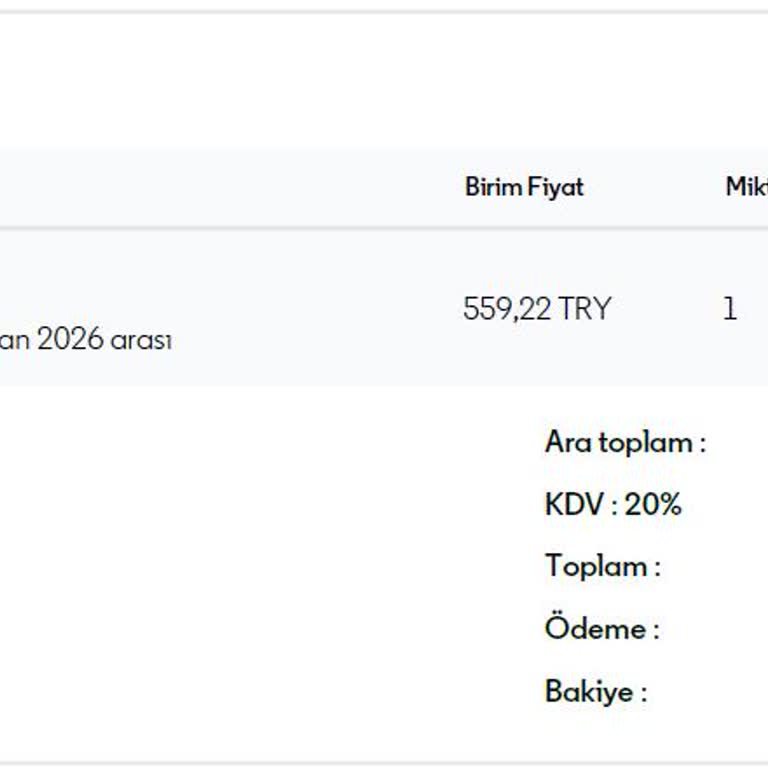Image resolution: width=768 pixels, height=768 pixels.
Task: Click the truncated Miktar column header
Action: pos(746,187)
